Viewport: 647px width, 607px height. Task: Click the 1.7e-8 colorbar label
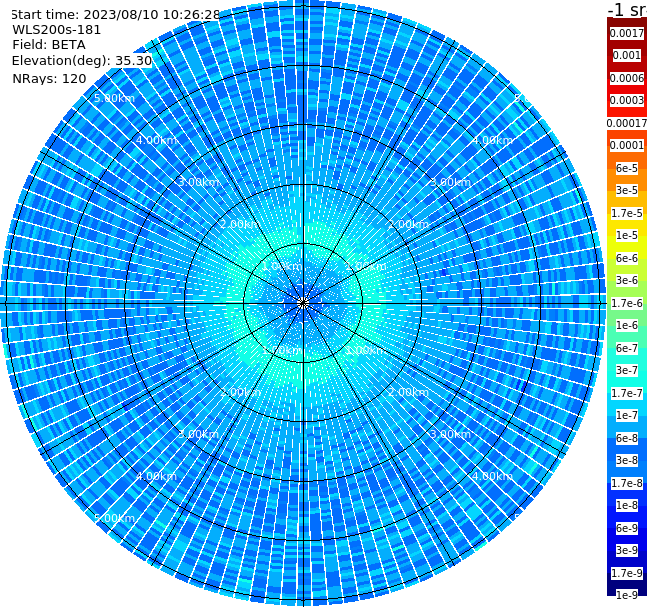(627, 483)
